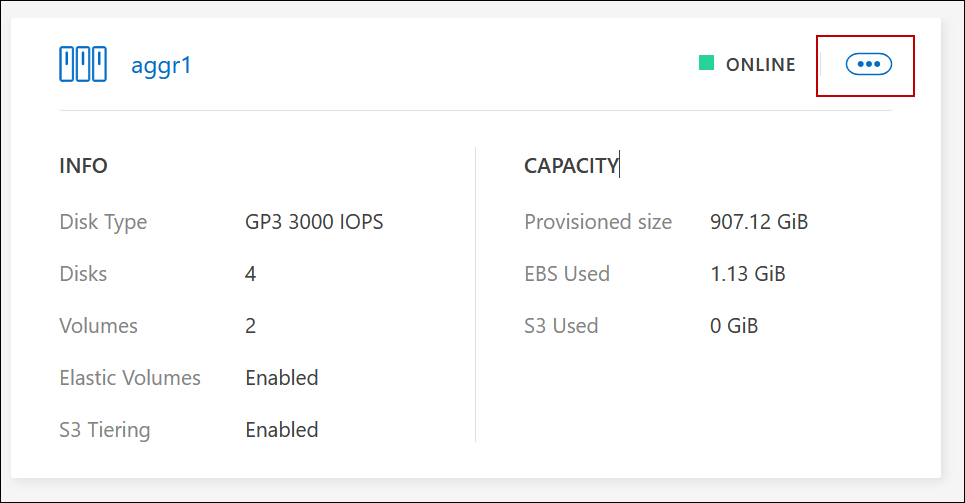Click the Disks label
Image resolution: width=965 pixels, height=503 pixels.
(x=83, y=273)
